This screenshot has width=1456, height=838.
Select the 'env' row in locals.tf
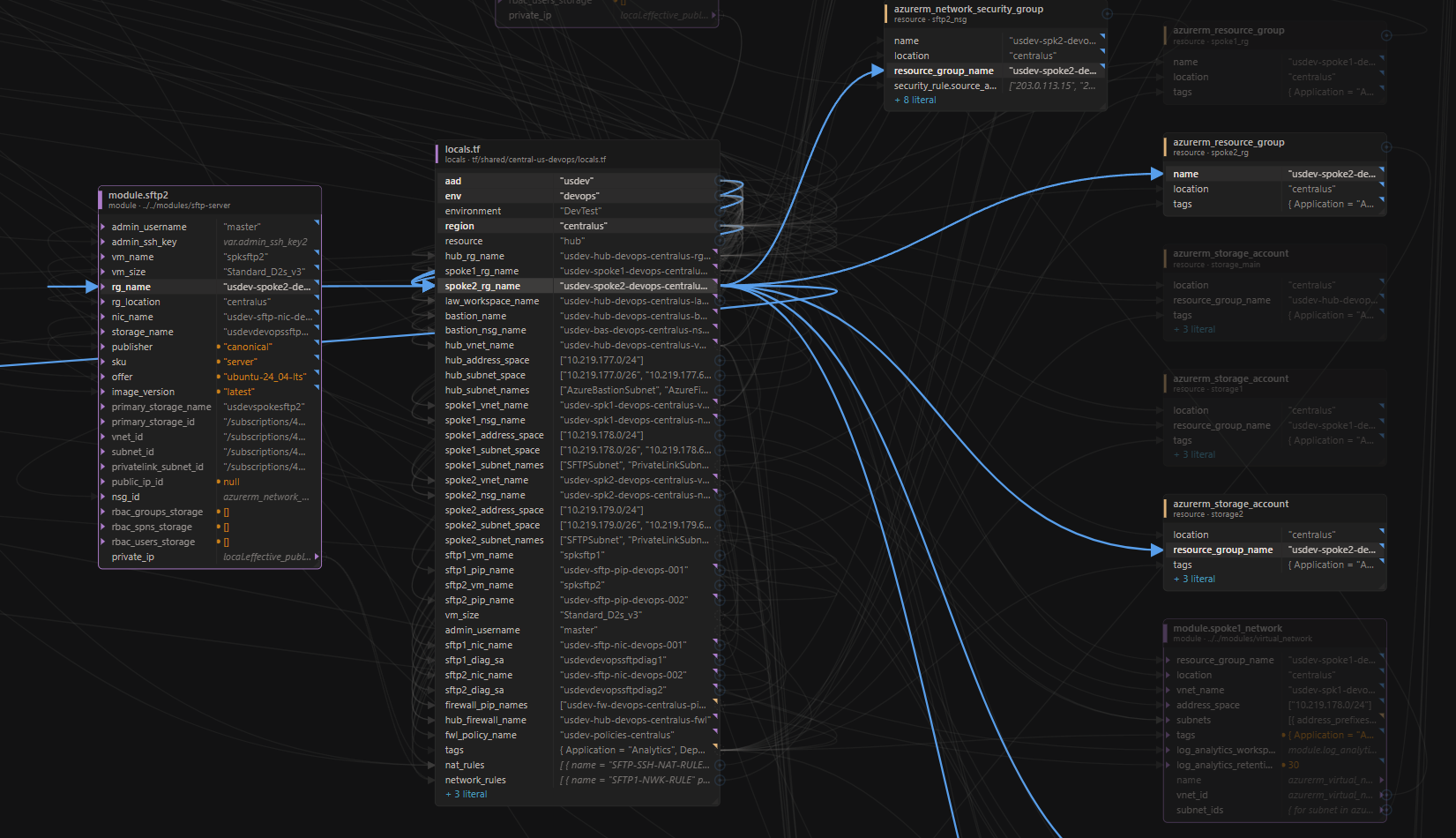pos(579,196)
